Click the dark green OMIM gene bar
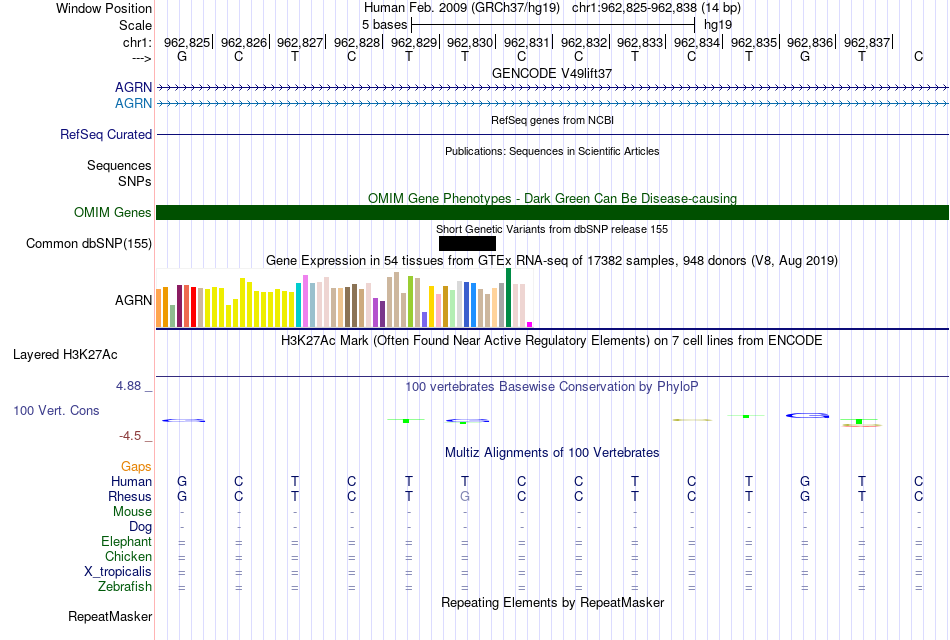This screenshot has height=640, width=950. [552, 213]
